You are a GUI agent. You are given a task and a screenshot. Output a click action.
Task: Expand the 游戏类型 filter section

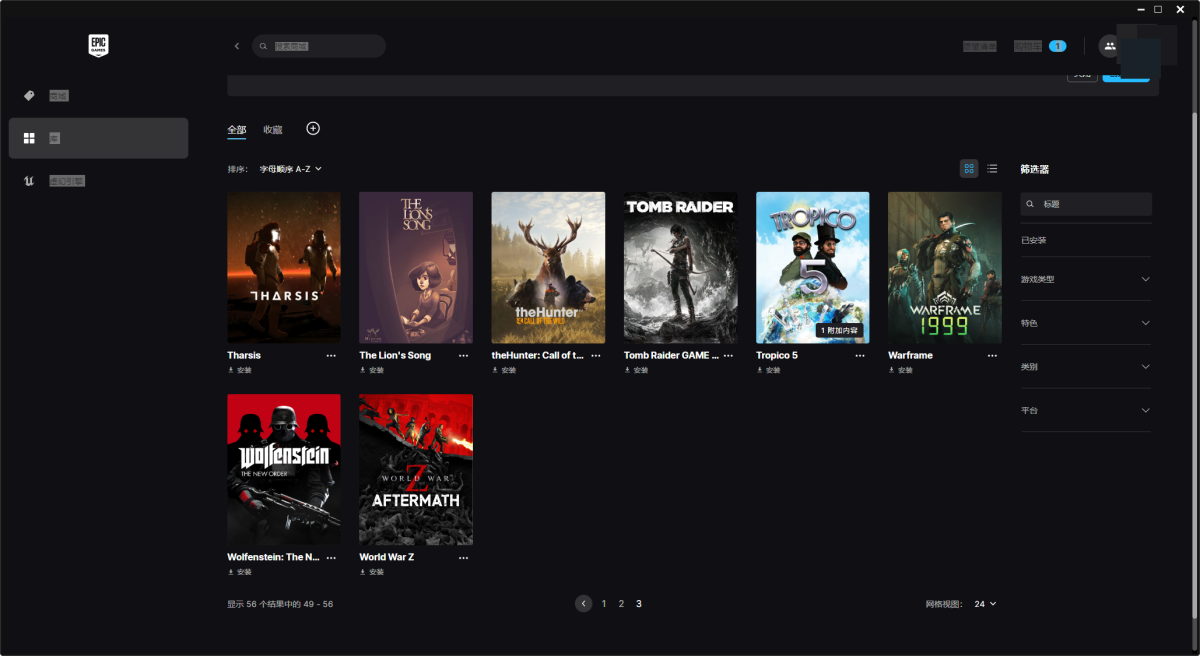click(x=1086, y=279)
